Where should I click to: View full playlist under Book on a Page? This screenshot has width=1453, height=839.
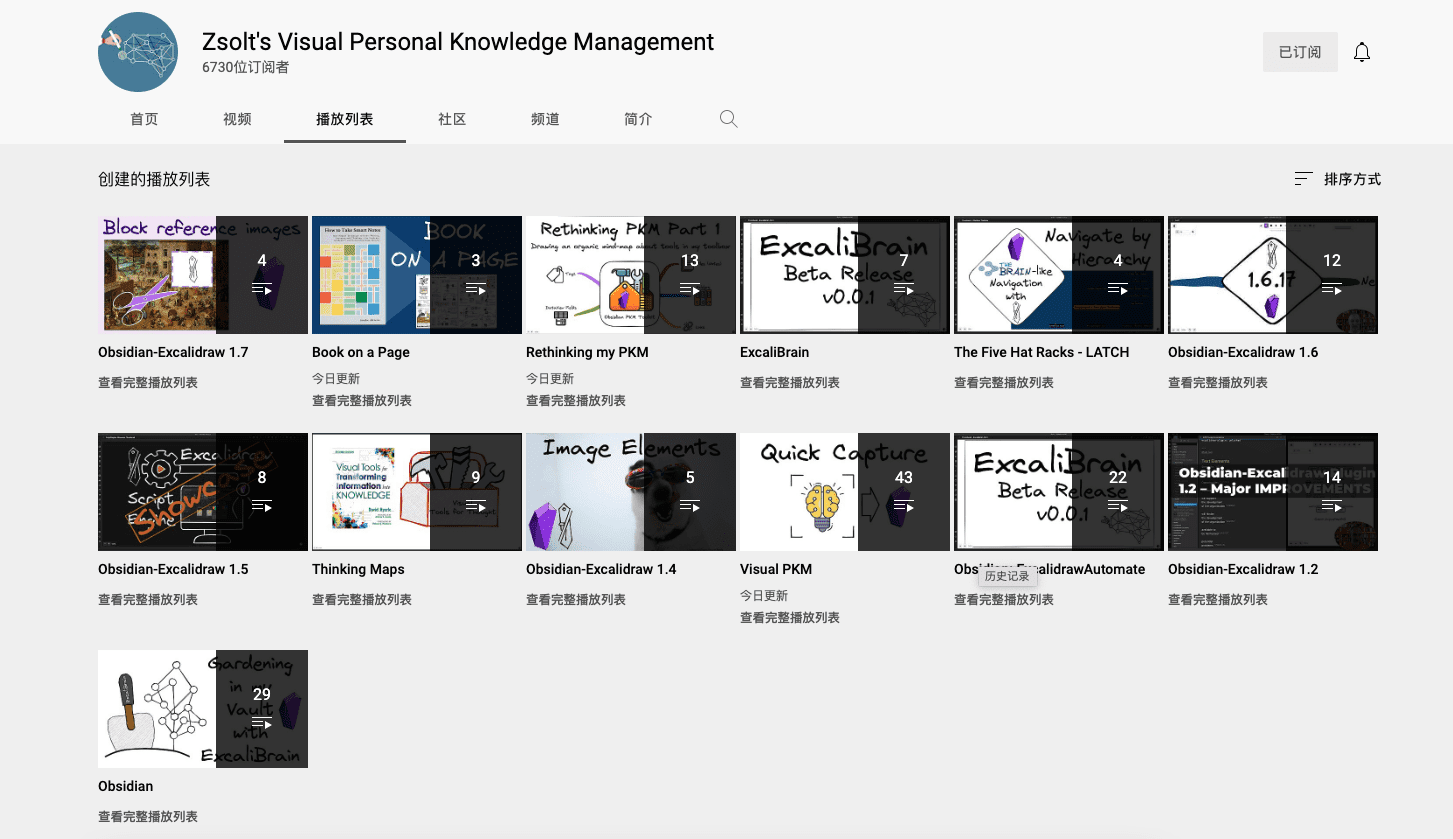click(362, 400)
